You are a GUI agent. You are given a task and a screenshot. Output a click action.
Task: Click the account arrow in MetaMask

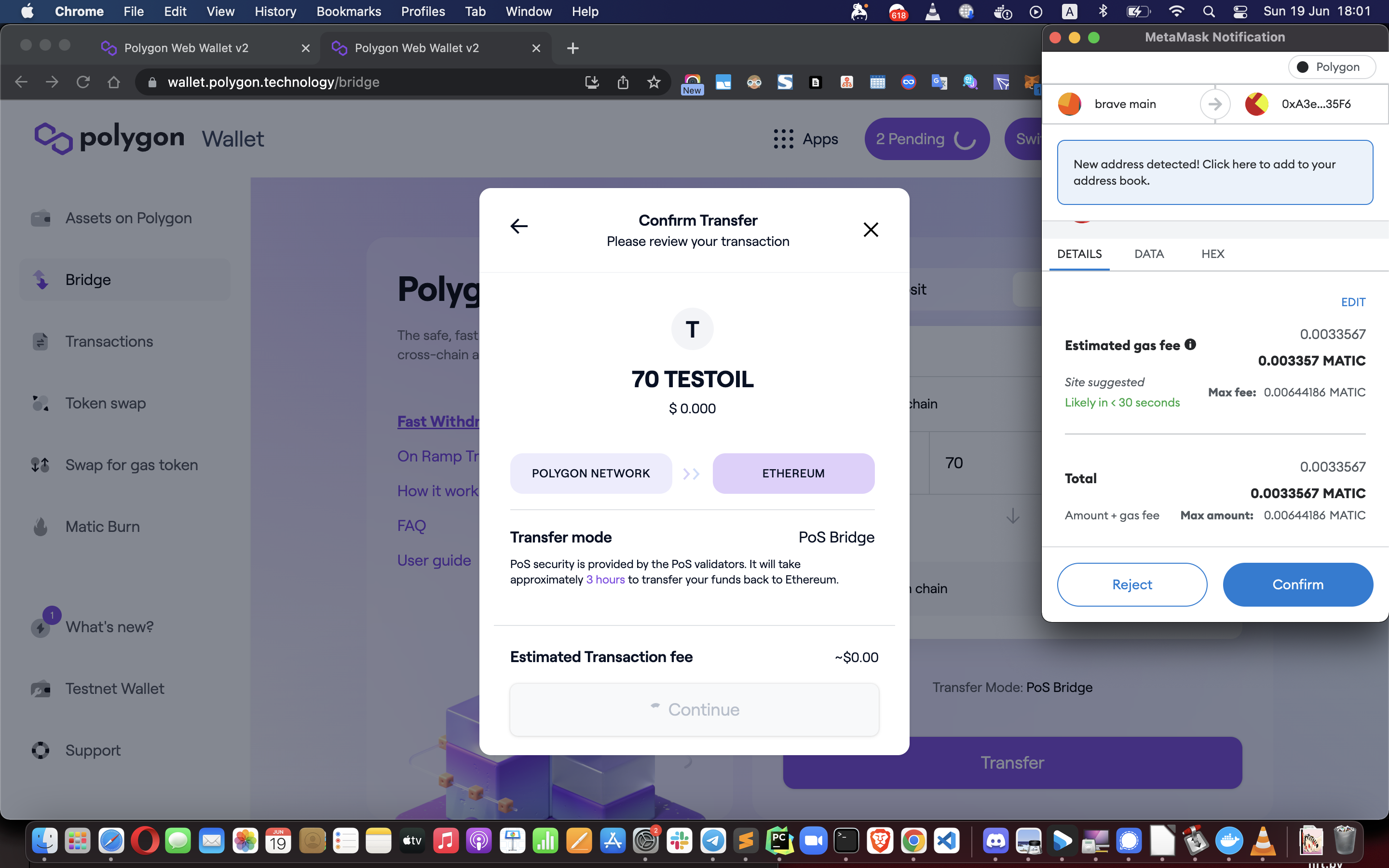[1214, 104]
